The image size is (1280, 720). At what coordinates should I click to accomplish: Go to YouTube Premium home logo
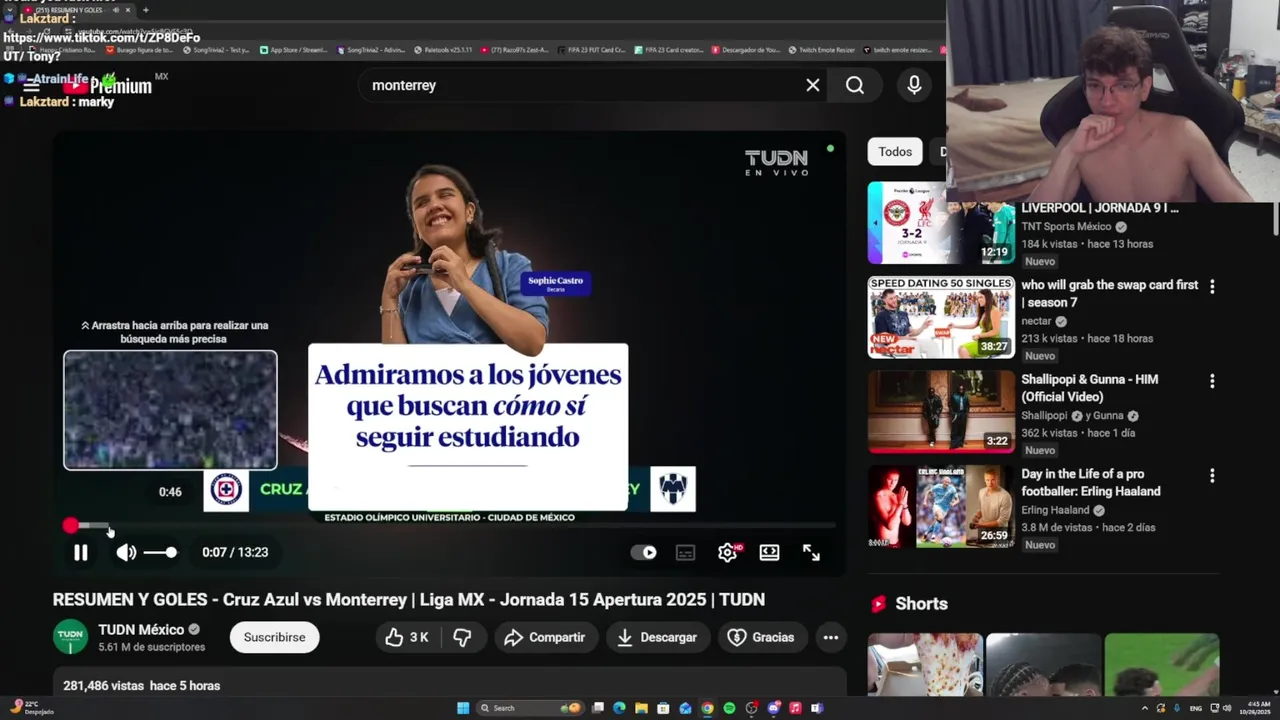106,86
